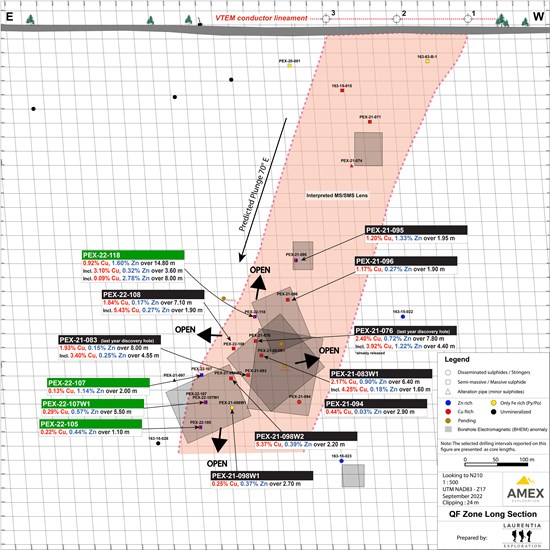The height and width of the screenshot is (550, 550).
Task: Click the Only Fe rich yellow legend dot
Action: (494, 403)
